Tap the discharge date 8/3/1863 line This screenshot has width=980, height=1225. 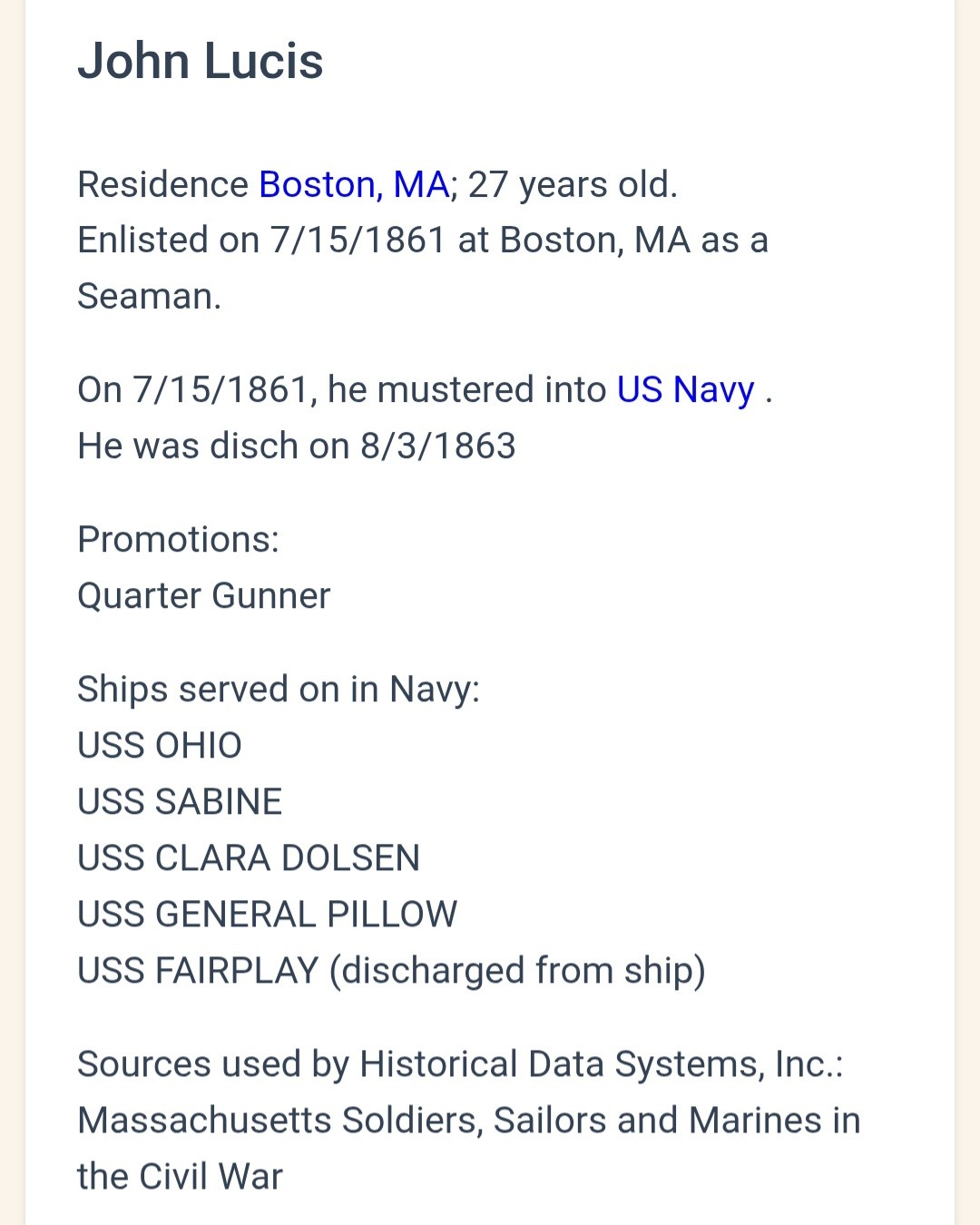point(297,446)
